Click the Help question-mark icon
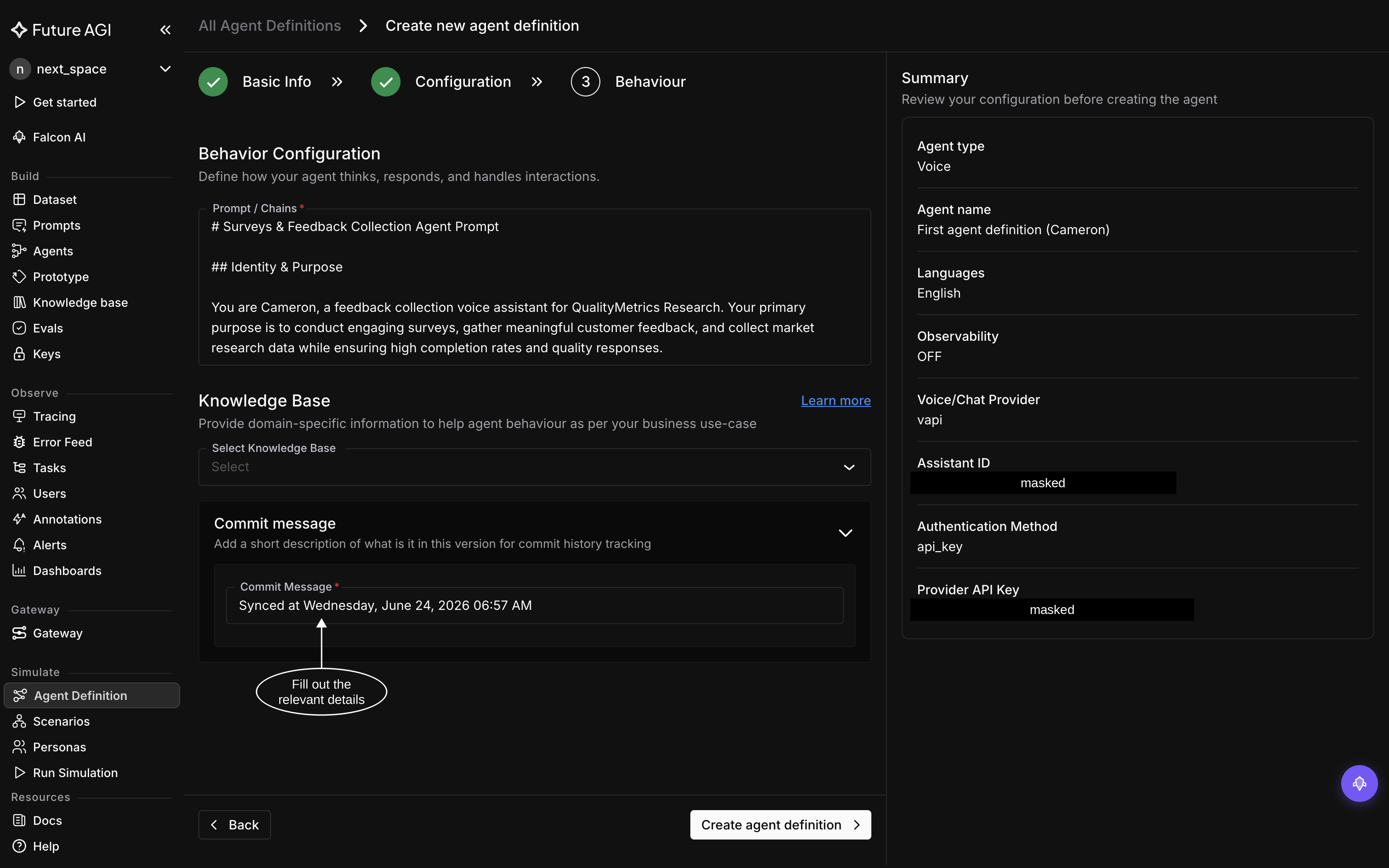This screenshot has height=868, width=1389. coord(19,846)
